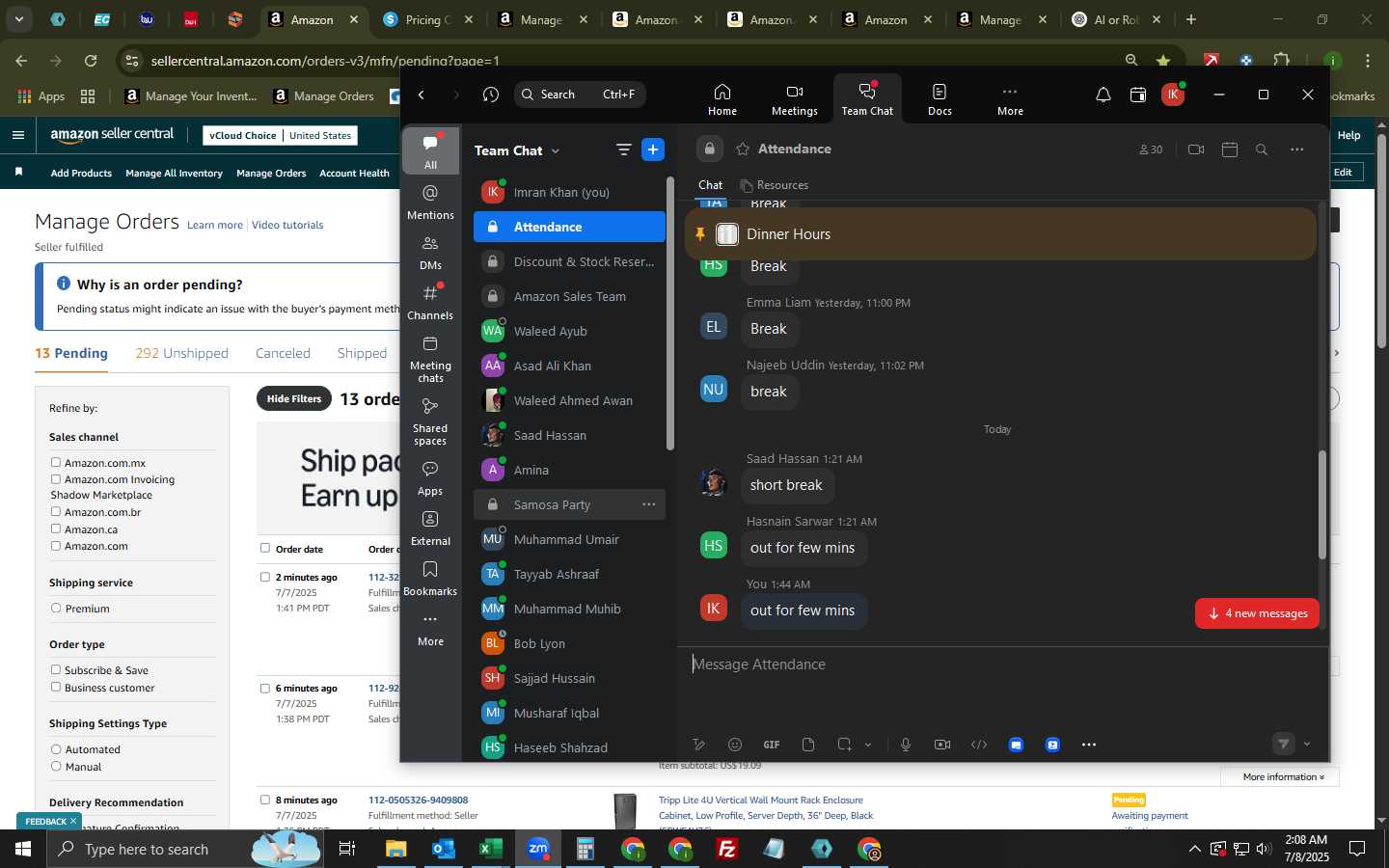Check the Subscribe & Save order type

click(x=56, y=670)
